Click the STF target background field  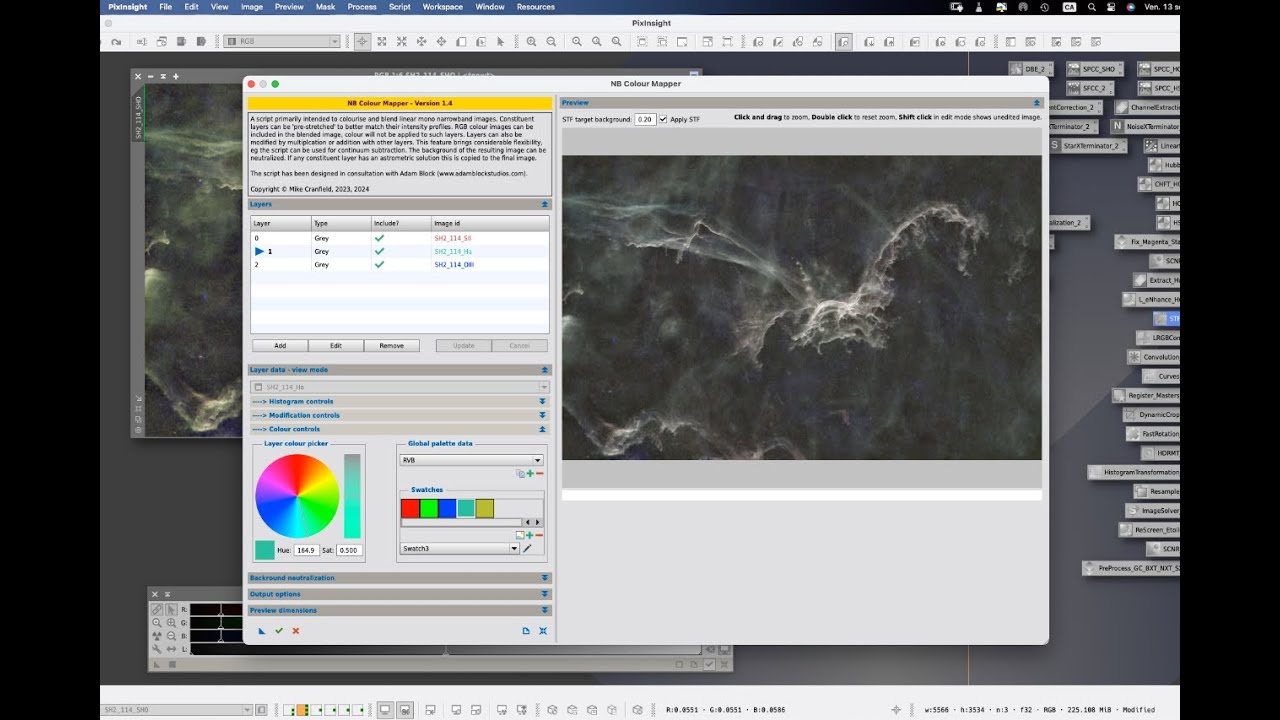(645, 119)
